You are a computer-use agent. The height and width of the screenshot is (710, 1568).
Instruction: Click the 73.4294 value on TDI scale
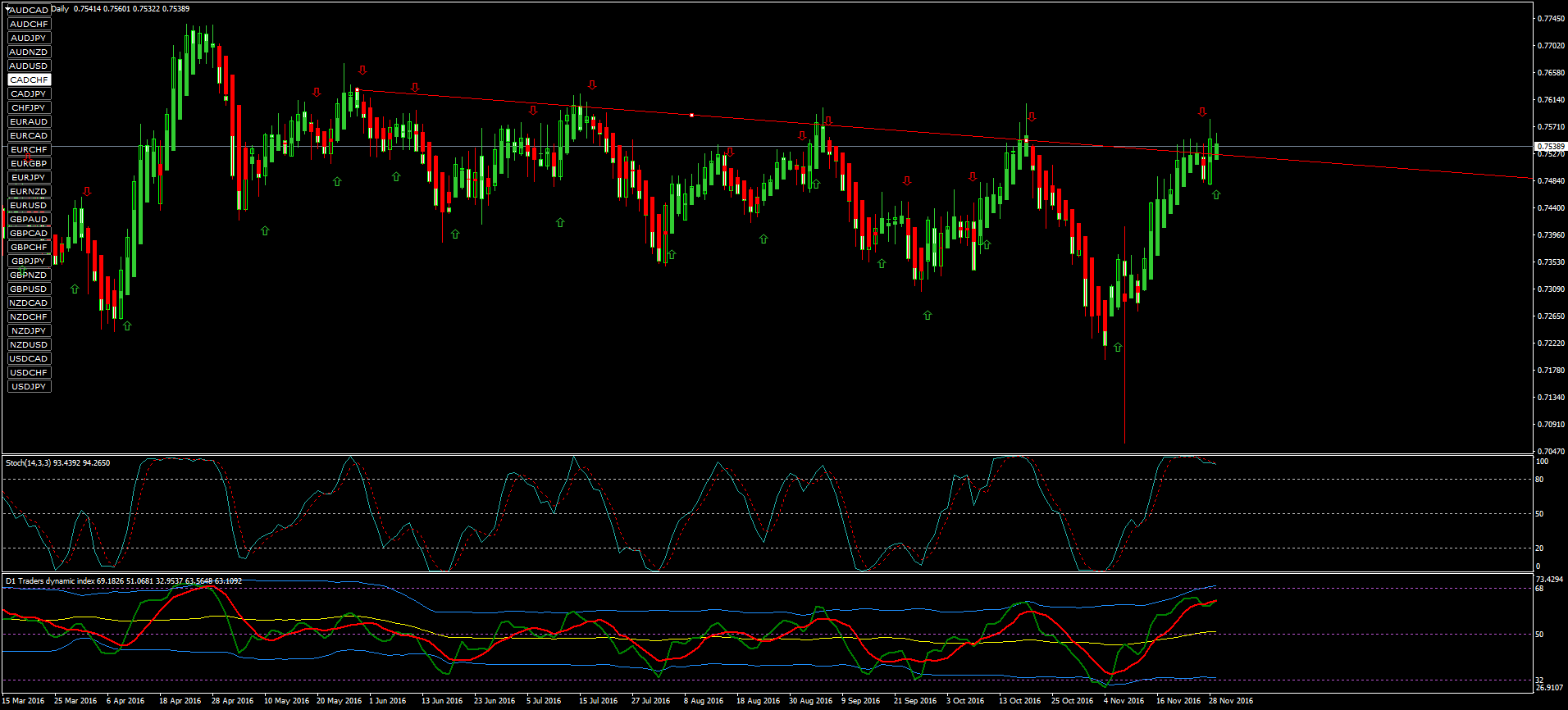tap(1549, 580)
